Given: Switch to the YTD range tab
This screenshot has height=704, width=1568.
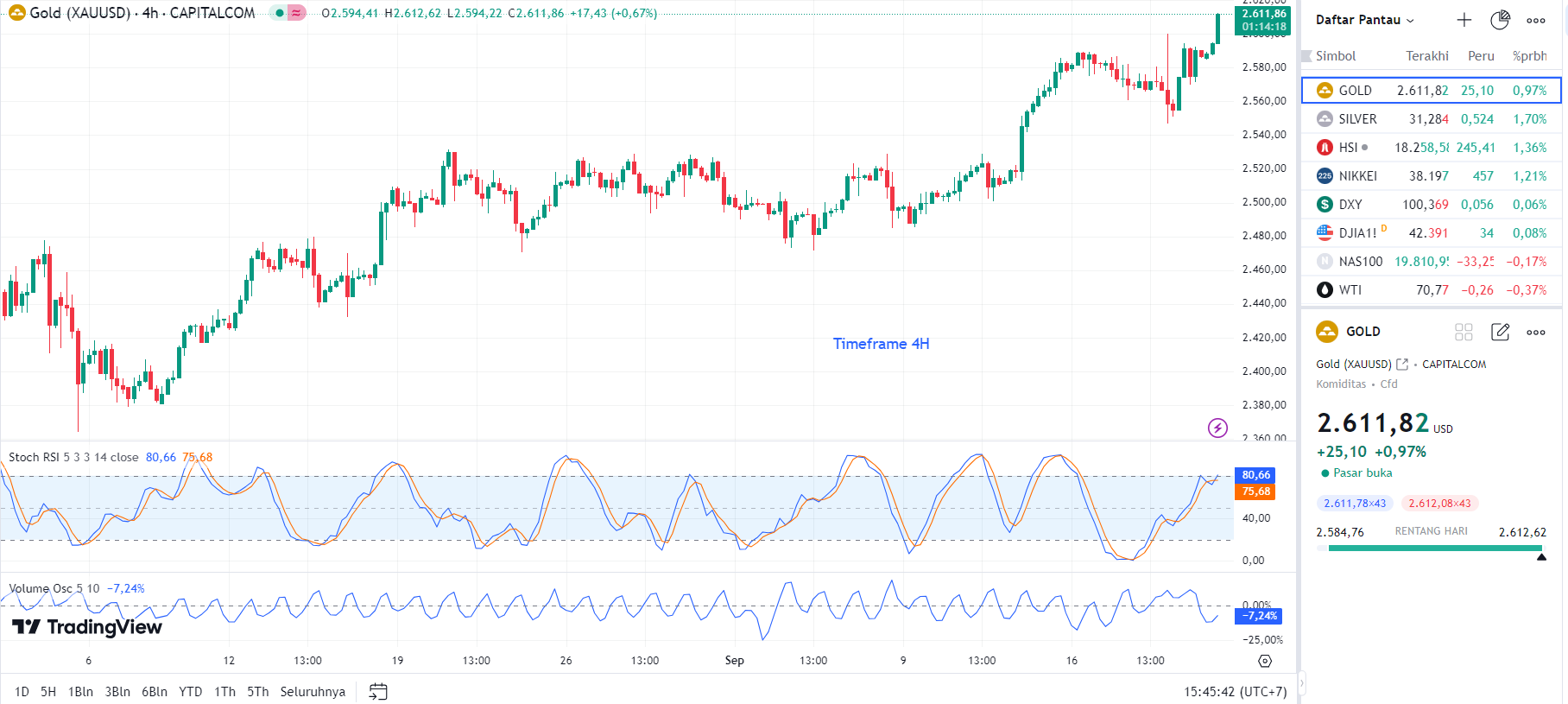Looking at the screenshot, I should pyautogui.click(x=190, y=691).
